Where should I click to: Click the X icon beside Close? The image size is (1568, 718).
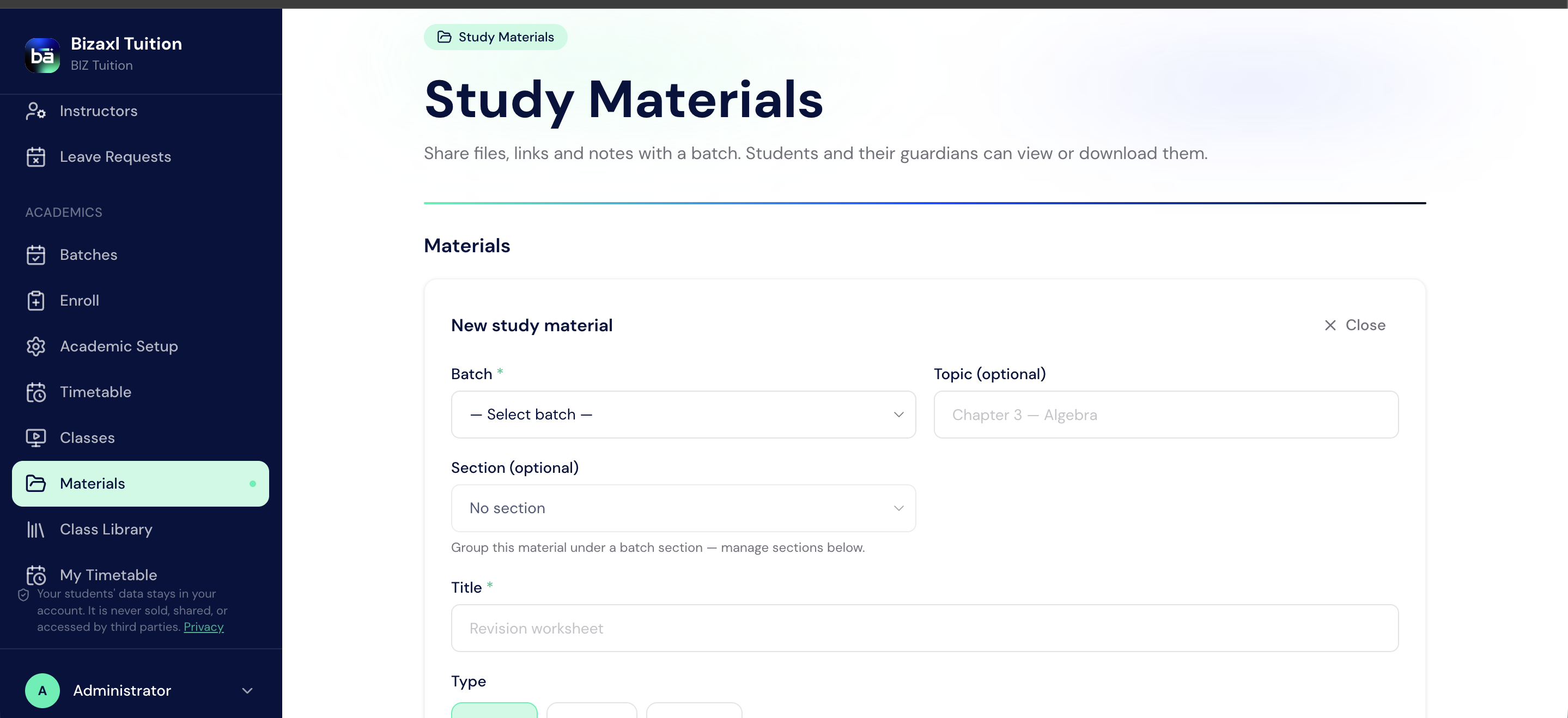coord(1330,325)
